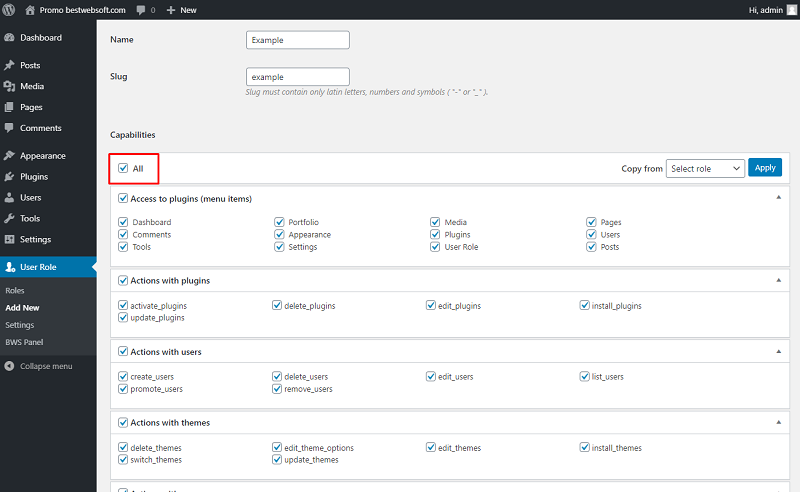Image resolution: width=800 pixels, height=492 pixels.
Task: Click the admin avatar icon
Action: click(x=791, y=10)
